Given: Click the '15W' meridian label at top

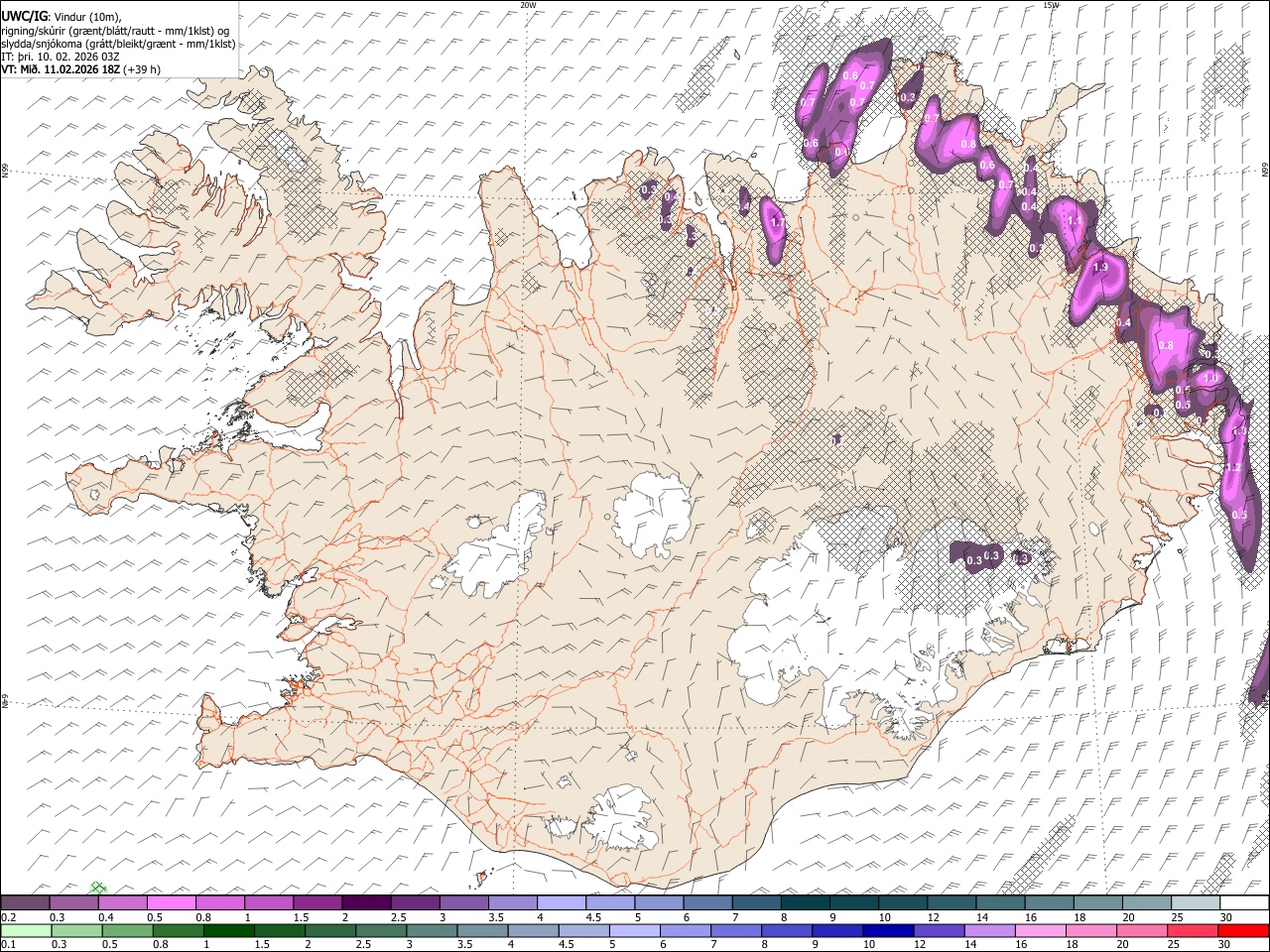Looking at the screenshot, I should pos(1051,5).
